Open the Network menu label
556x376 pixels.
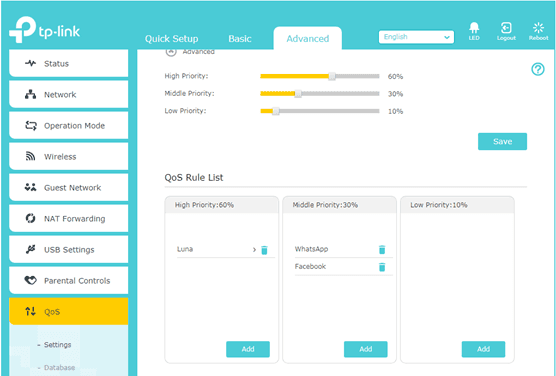click(60, 95)
